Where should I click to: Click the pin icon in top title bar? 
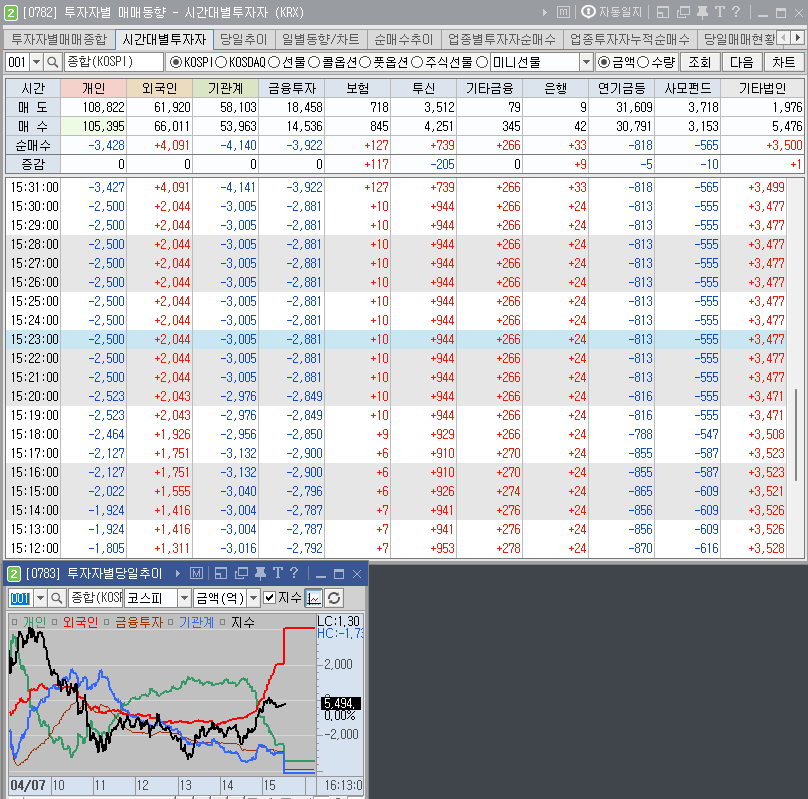[x=702, y=12]
